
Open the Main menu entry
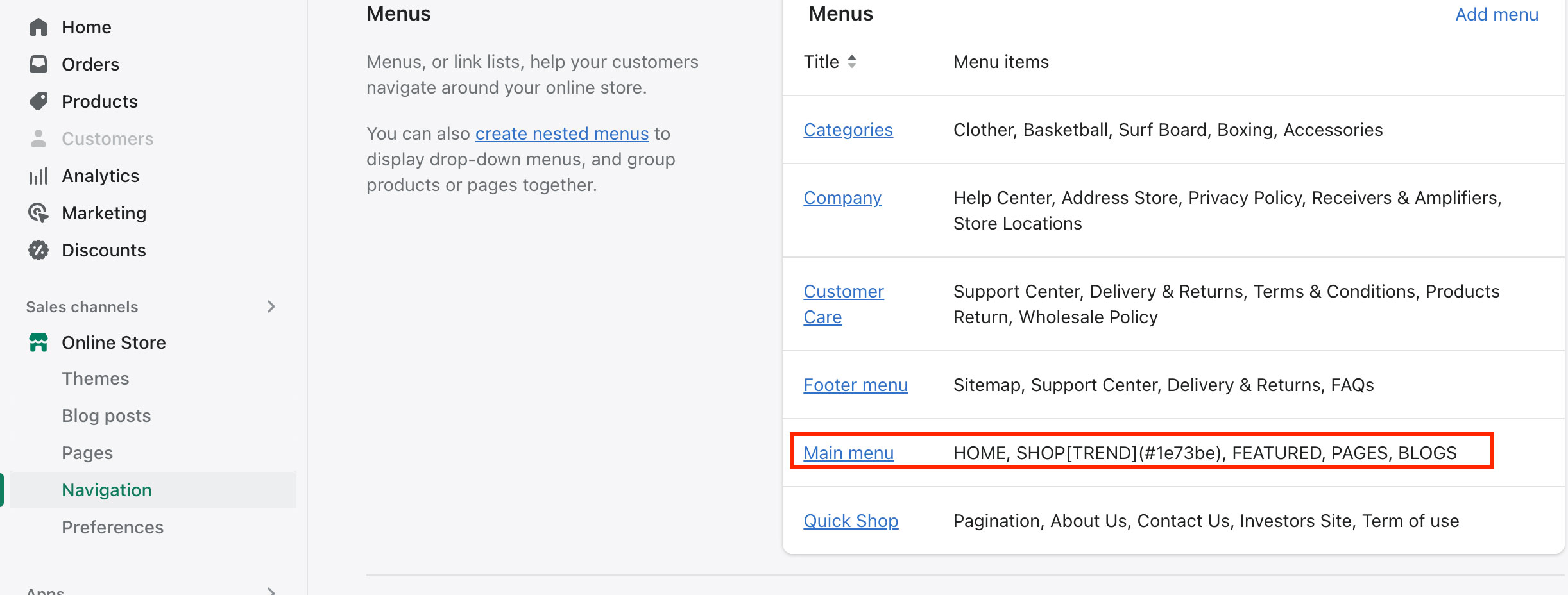coord(848,453)
